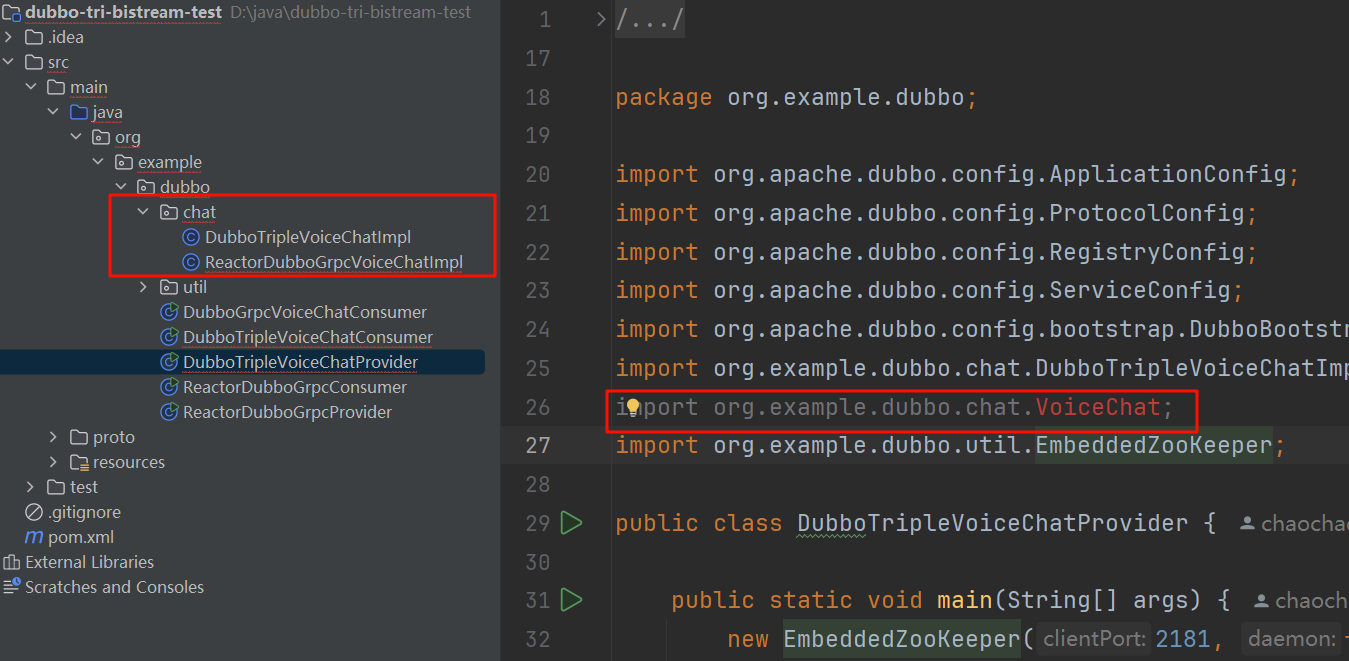
Task: Run main method from gutter arrow on line 31
Action: (571, 600)
